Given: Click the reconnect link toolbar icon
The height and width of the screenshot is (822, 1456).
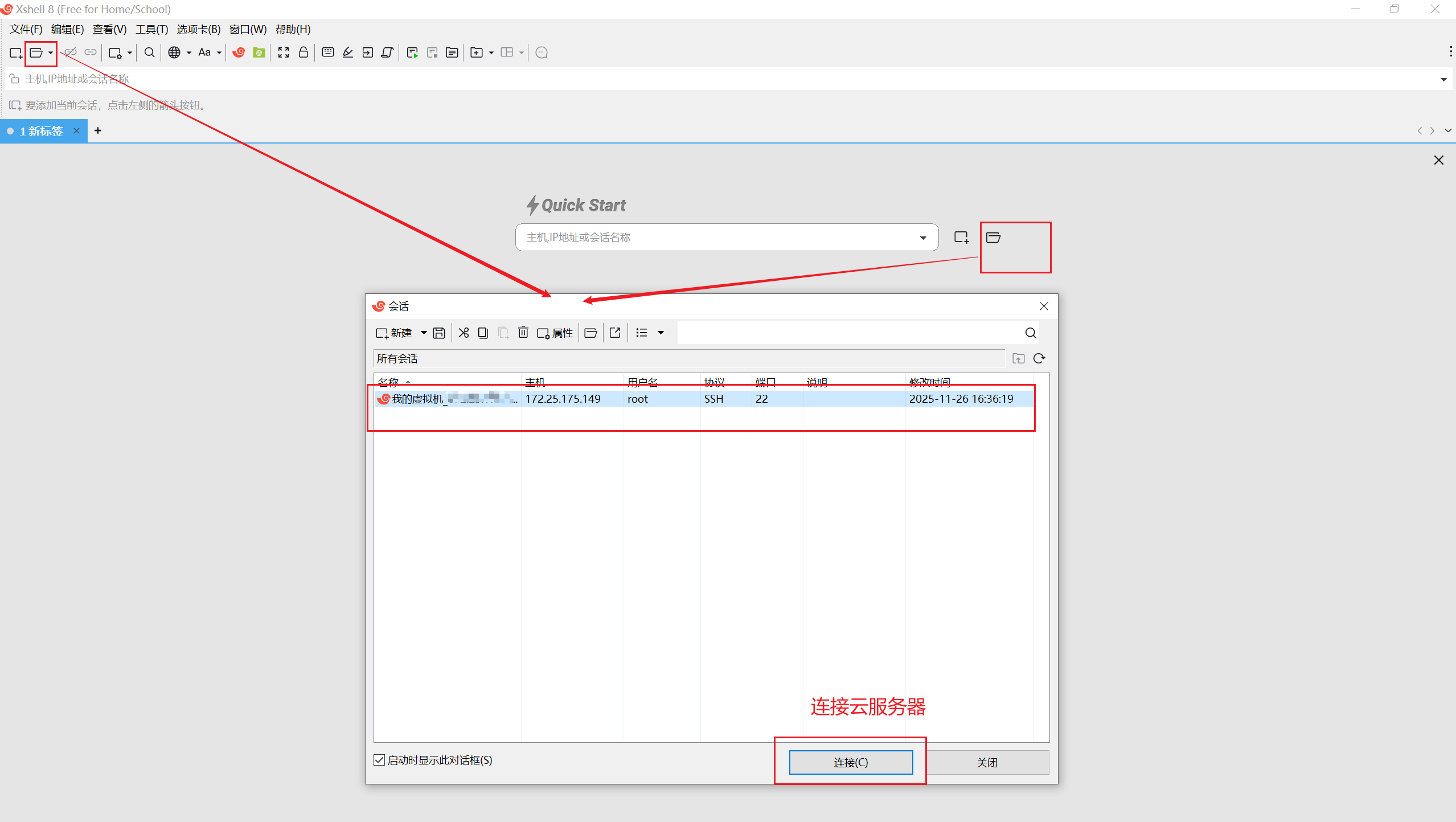Looking at the screenshot, I should tap(91, 52).
